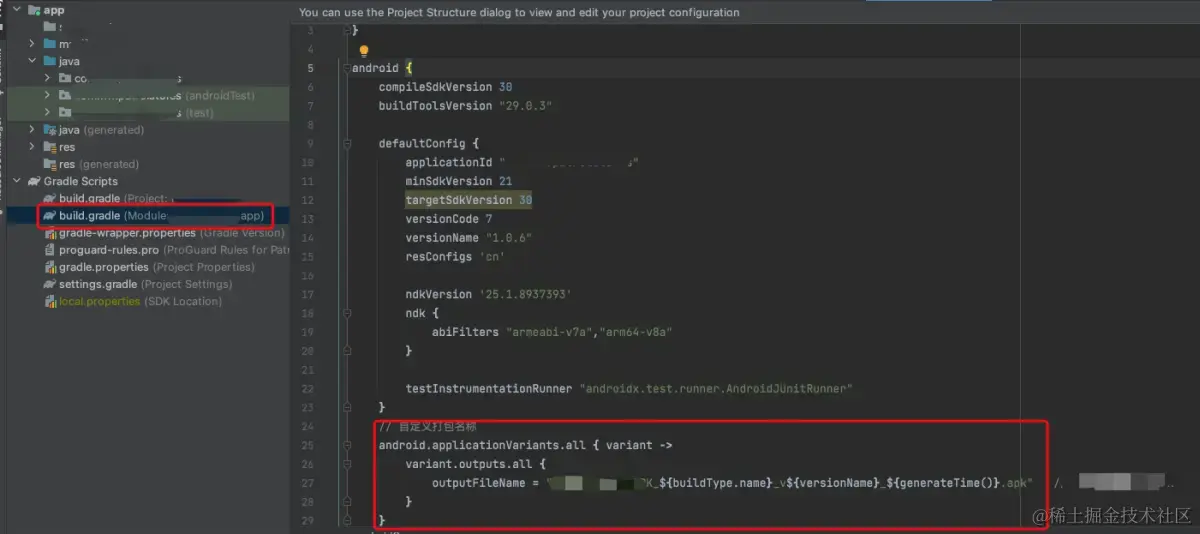Expand the androidTest package chevron
The width and height of the screenshot is (1200, 534).
[x=48, y=95]
